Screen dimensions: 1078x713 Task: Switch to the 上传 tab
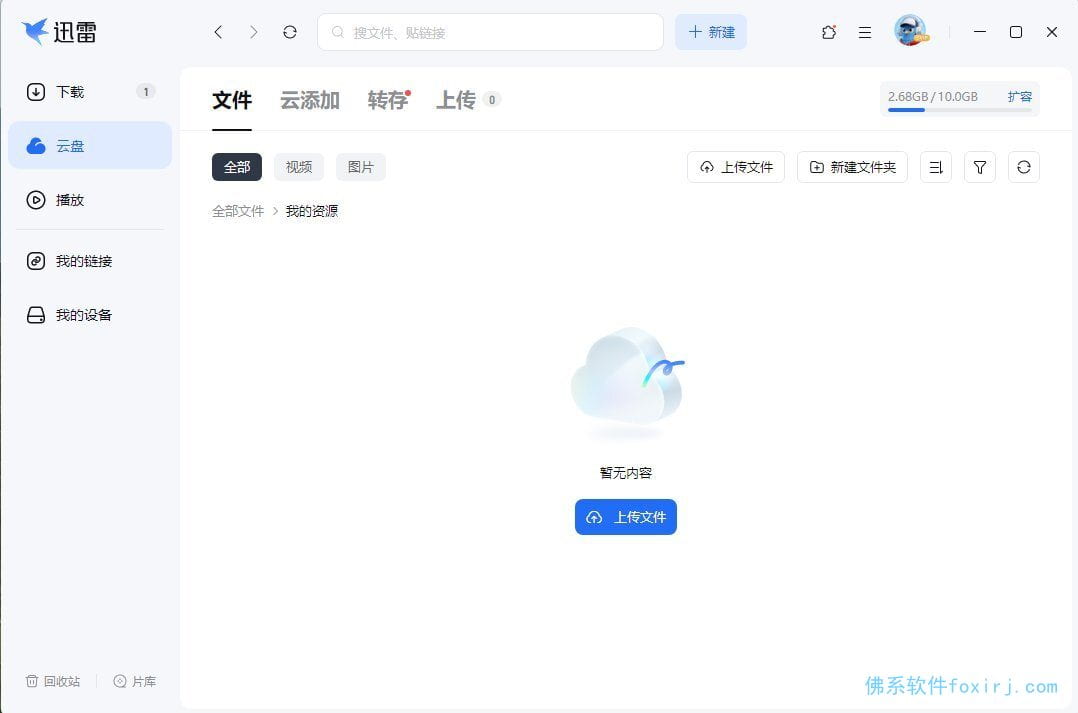pos(456,100)
